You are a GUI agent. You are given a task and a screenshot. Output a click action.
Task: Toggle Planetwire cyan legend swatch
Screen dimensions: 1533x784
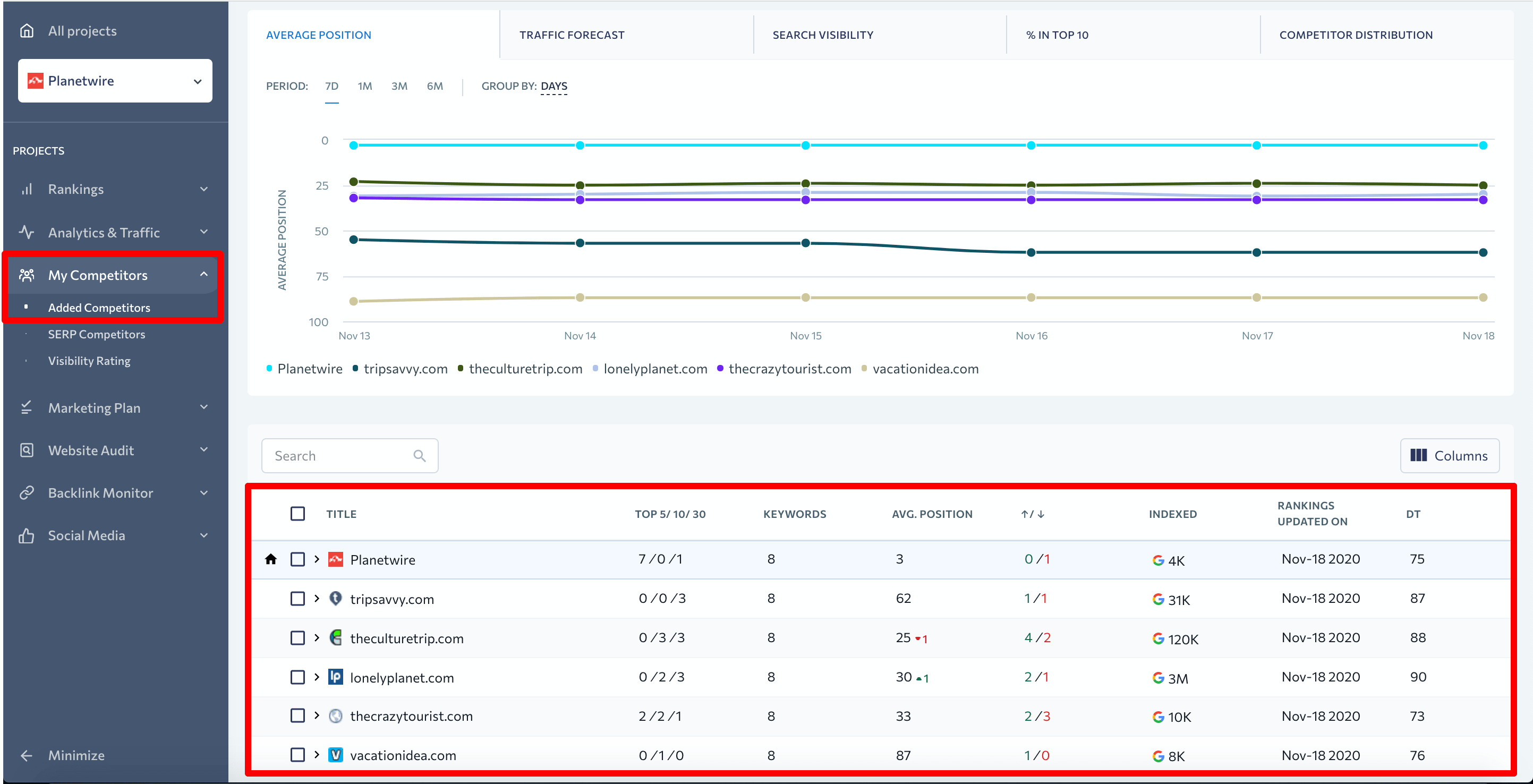pos(270,369)
